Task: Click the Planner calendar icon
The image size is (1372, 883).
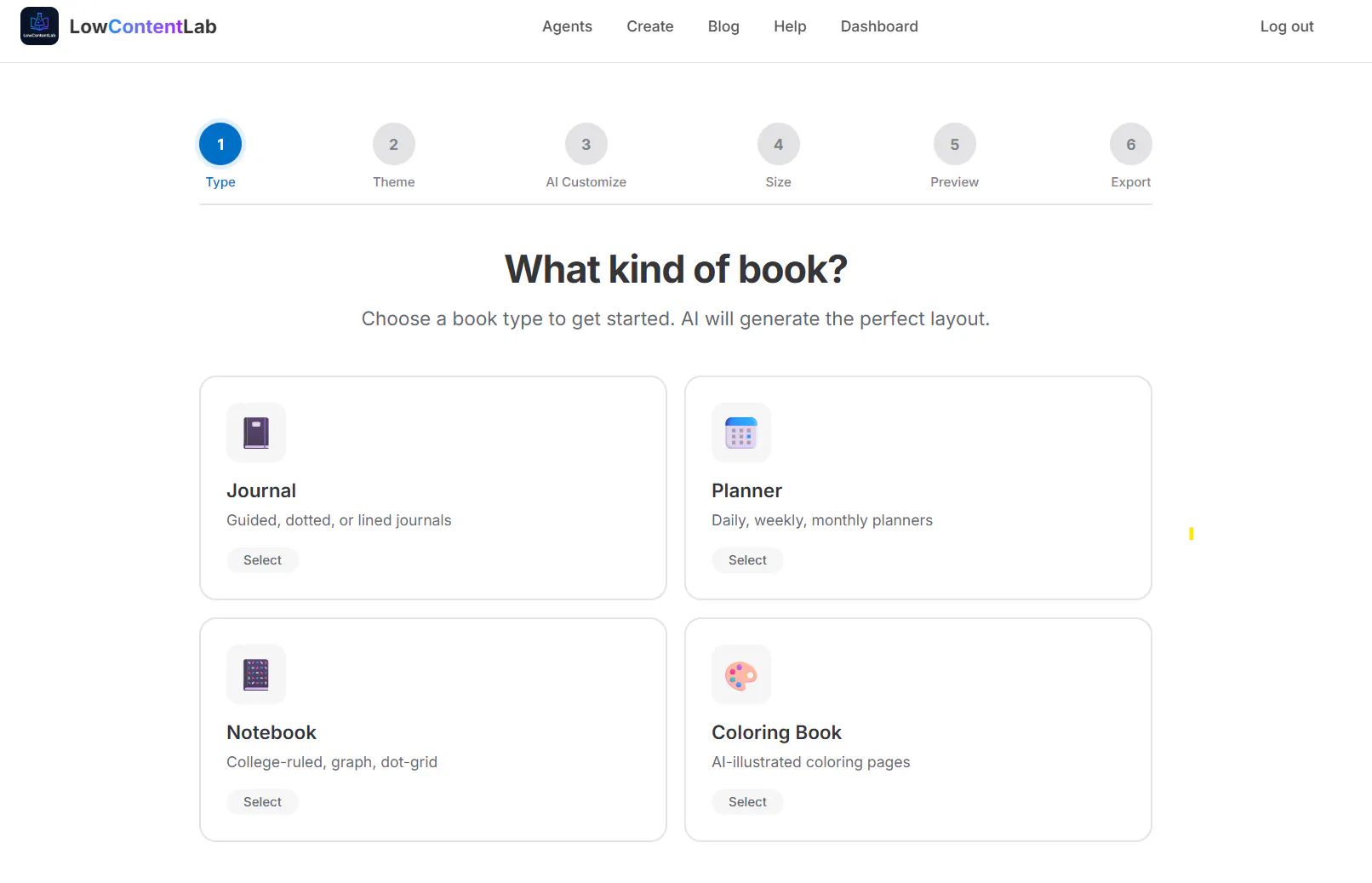Action: (x=741, y=433)
